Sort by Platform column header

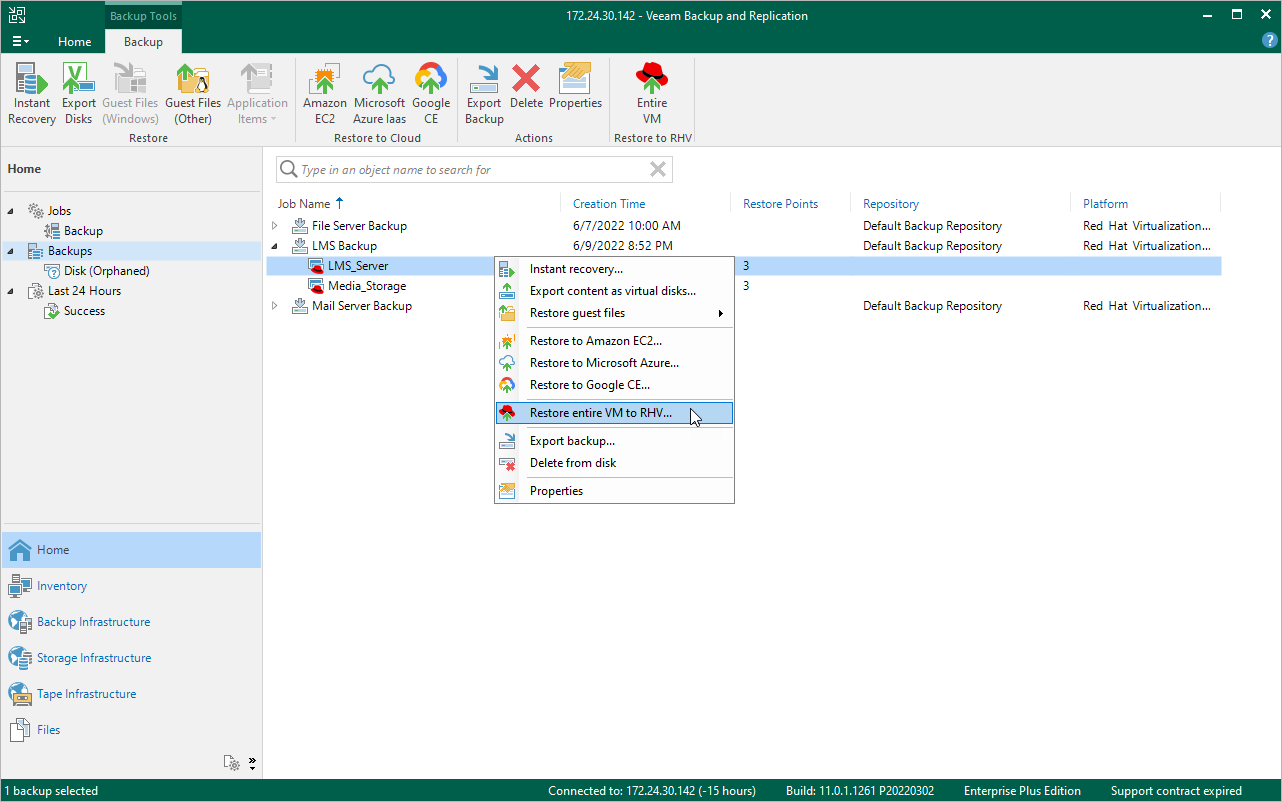(1105, 204)
